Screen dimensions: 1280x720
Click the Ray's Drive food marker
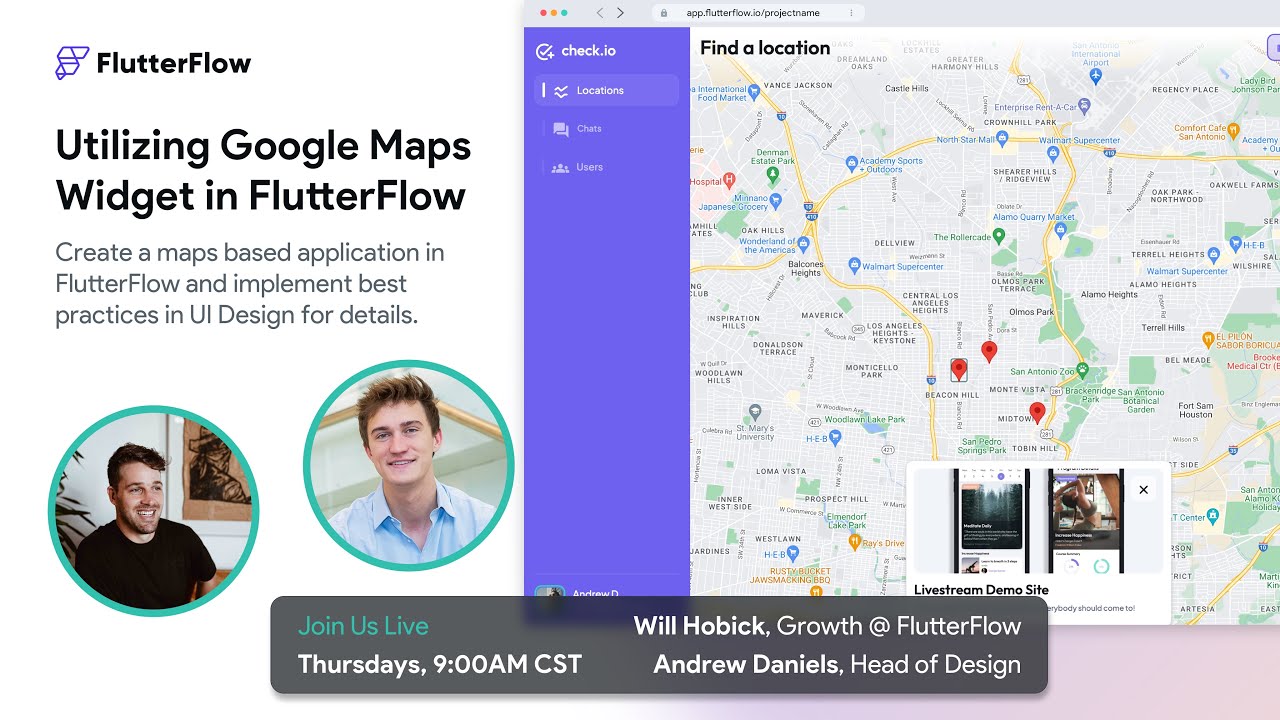pyautogui.click(x=854, y=542)
